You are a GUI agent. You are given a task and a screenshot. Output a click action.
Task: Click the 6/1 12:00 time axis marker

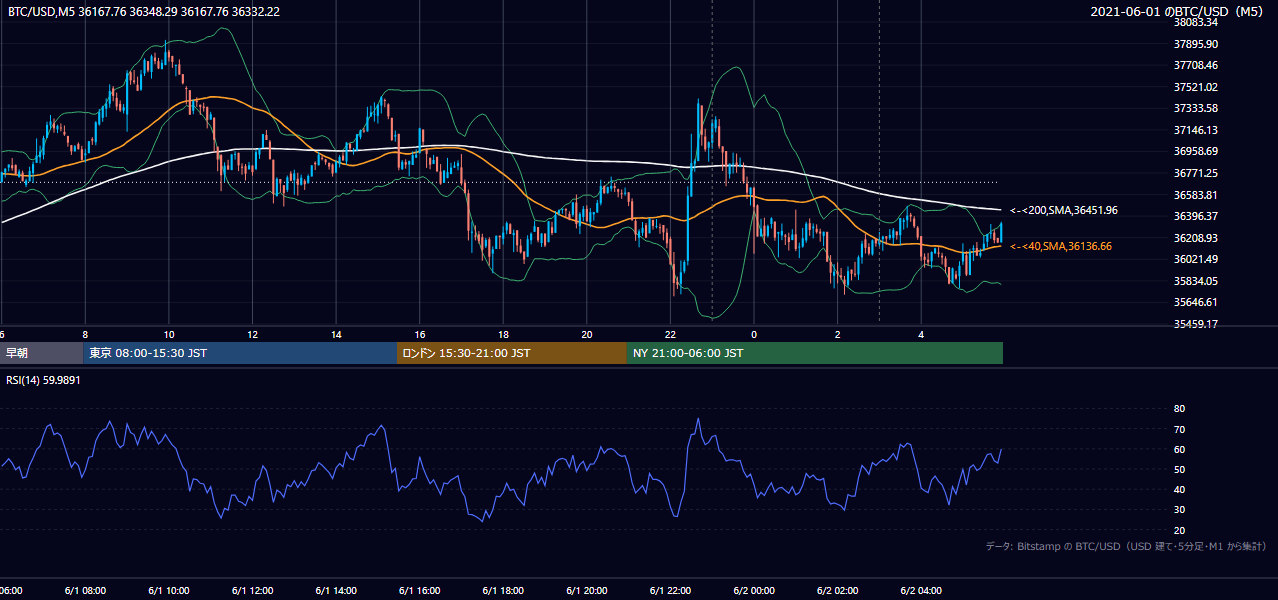point(252,590)
